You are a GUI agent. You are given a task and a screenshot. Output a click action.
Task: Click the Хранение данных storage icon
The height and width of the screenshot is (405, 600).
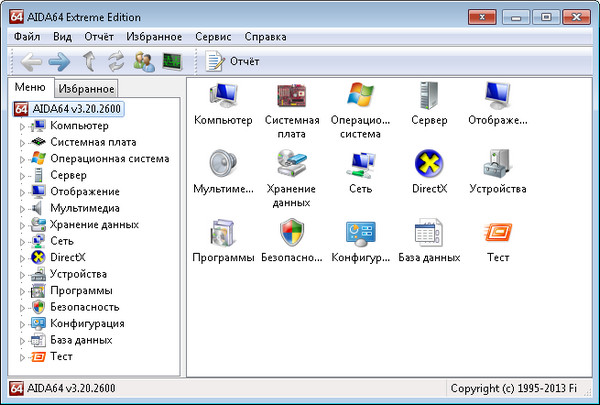pyautogui.click(x=291, y=164)
